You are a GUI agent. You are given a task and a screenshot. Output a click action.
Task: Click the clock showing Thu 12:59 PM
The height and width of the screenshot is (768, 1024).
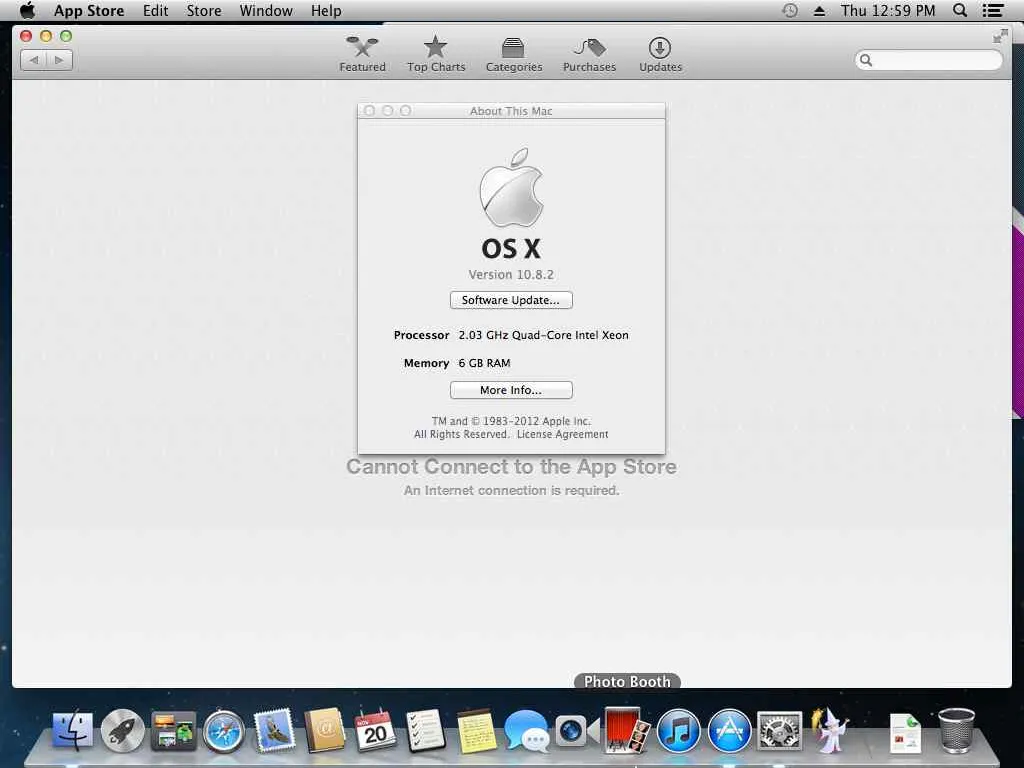pos(888,10)
